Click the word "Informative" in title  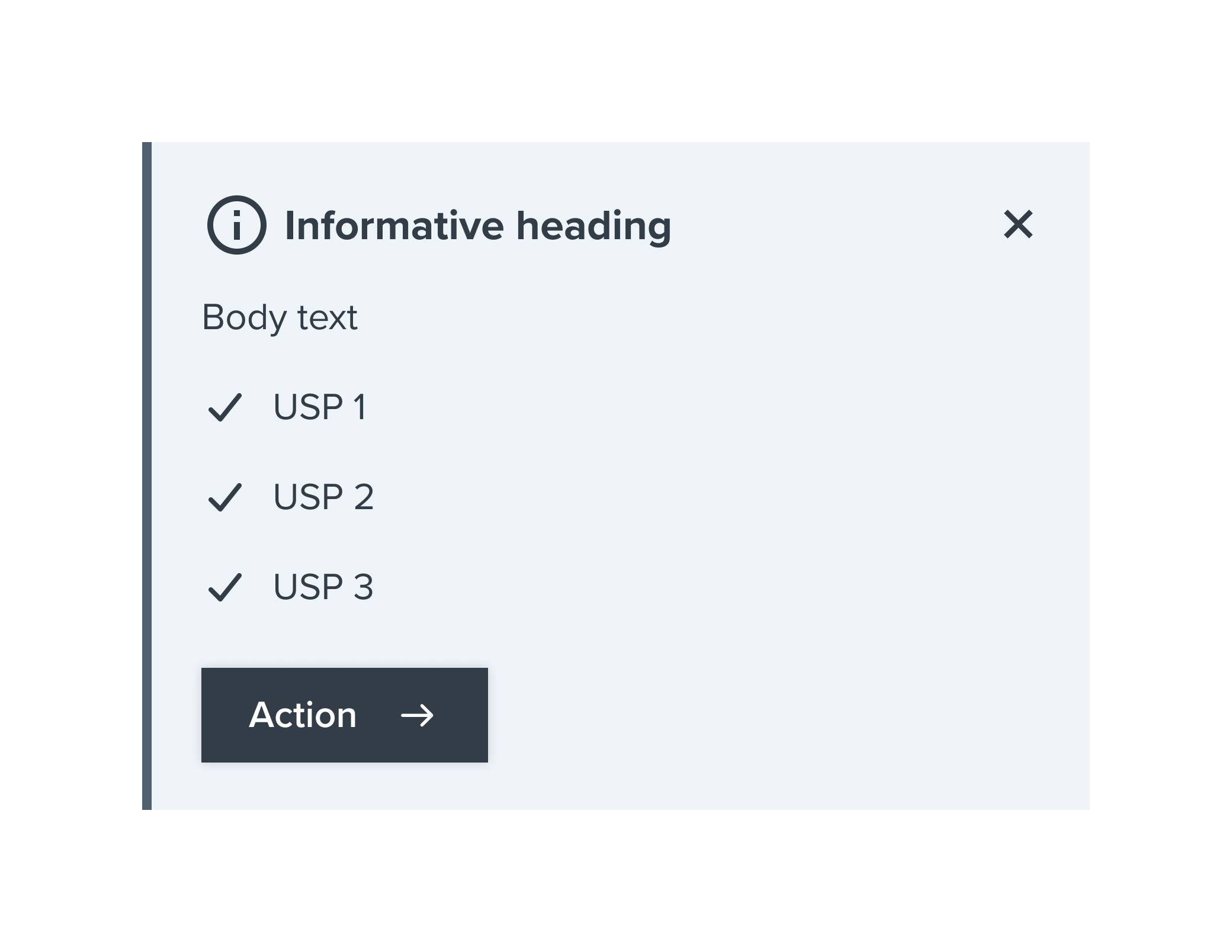pyautogui.click(x=394, y=226)
